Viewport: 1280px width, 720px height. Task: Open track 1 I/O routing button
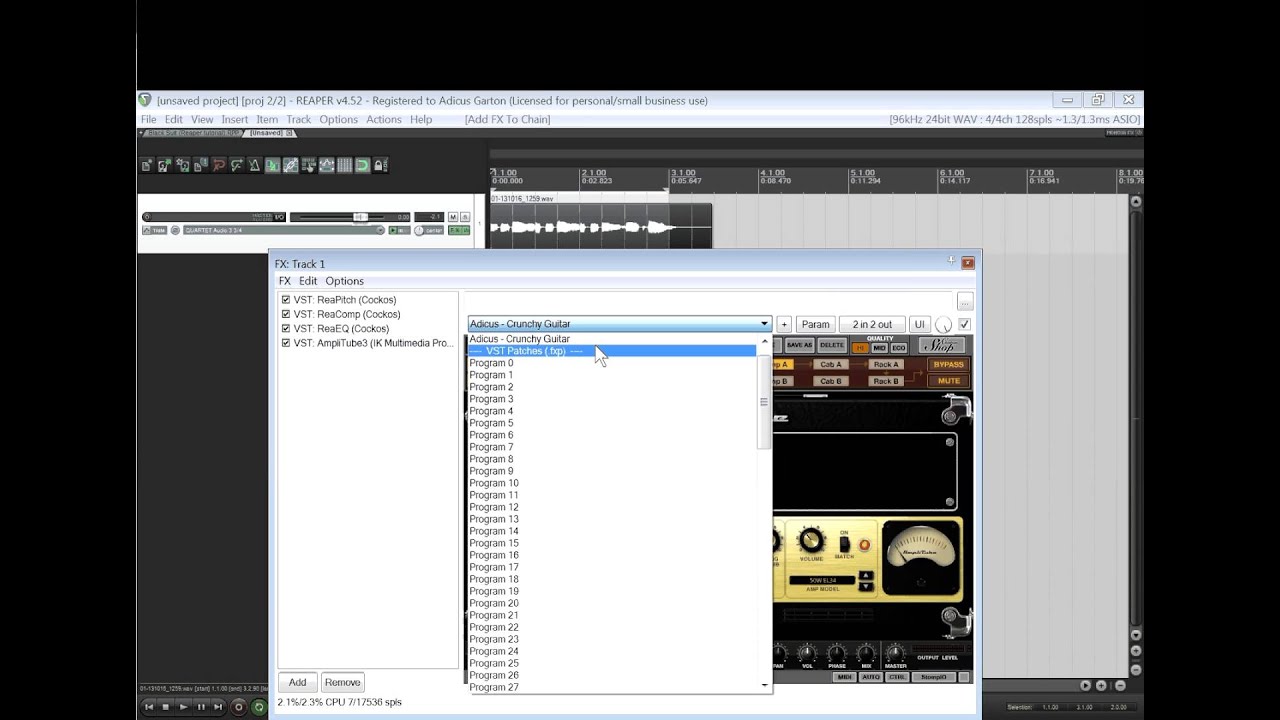279,216
